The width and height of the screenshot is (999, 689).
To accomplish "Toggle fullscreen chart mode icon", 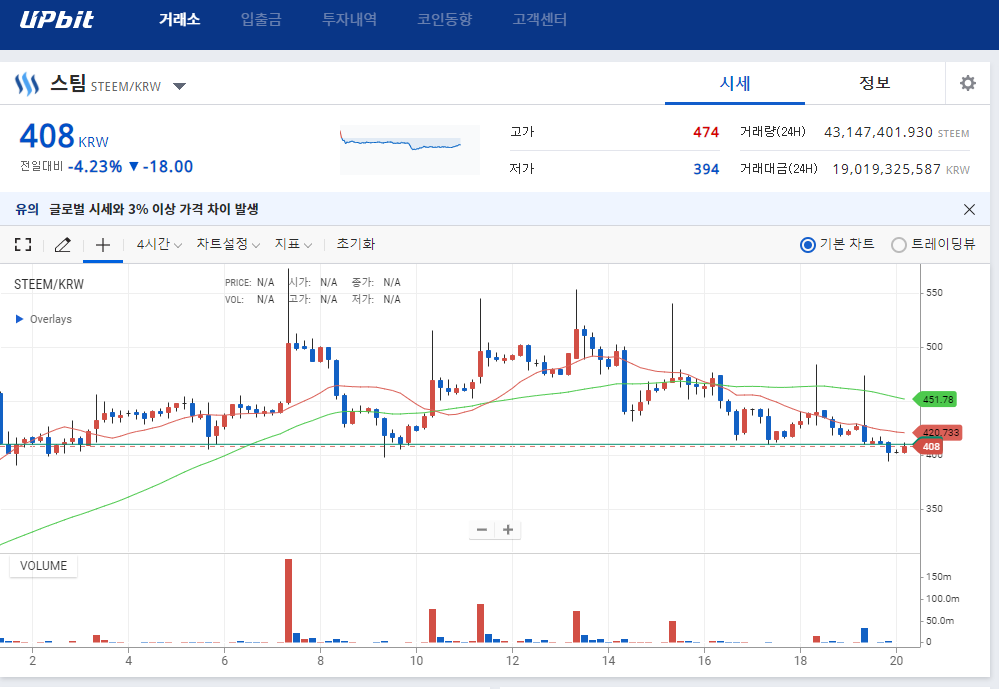I will point(23,244).
